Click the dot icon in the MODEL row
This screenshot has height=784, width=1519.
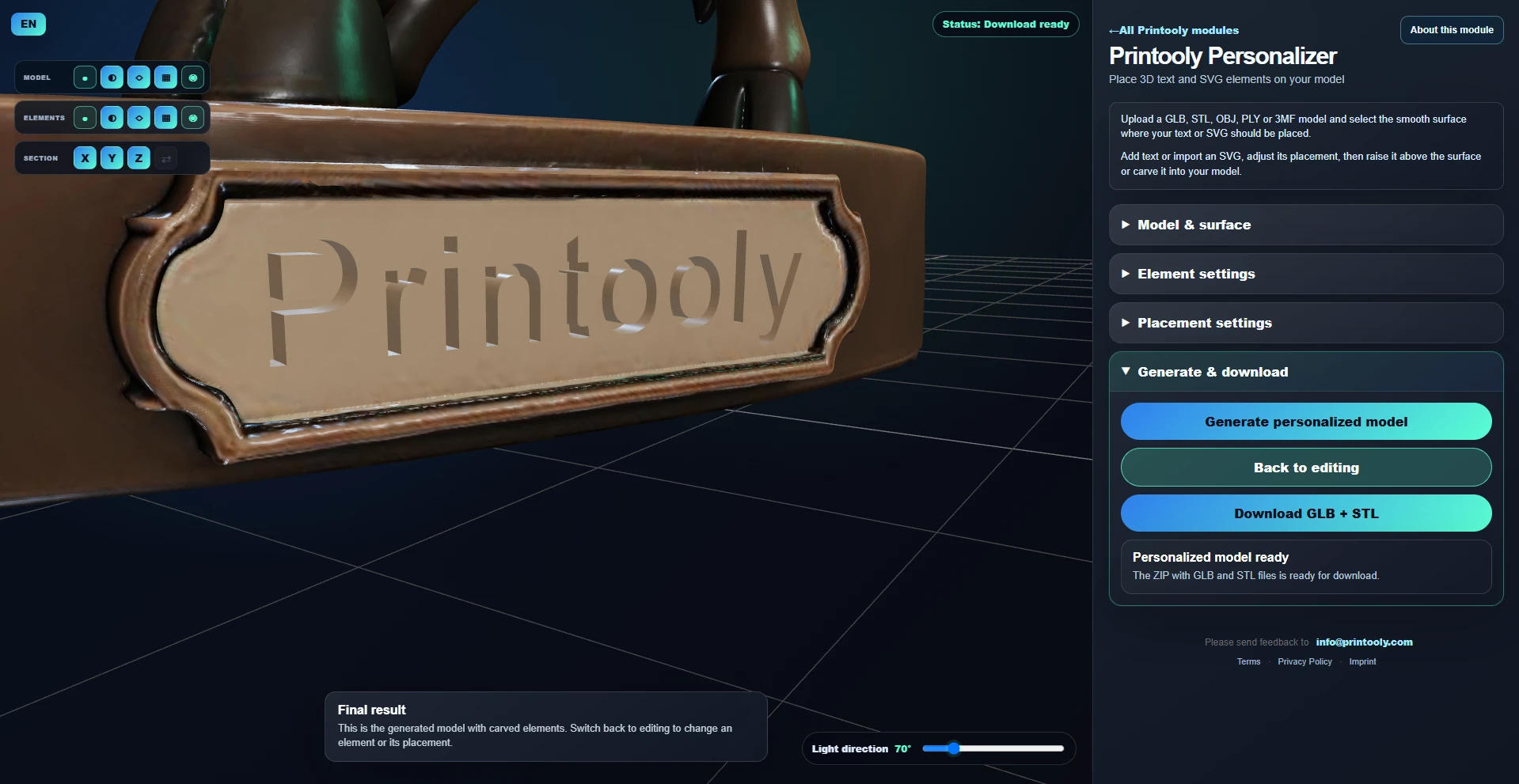[85, 78]
